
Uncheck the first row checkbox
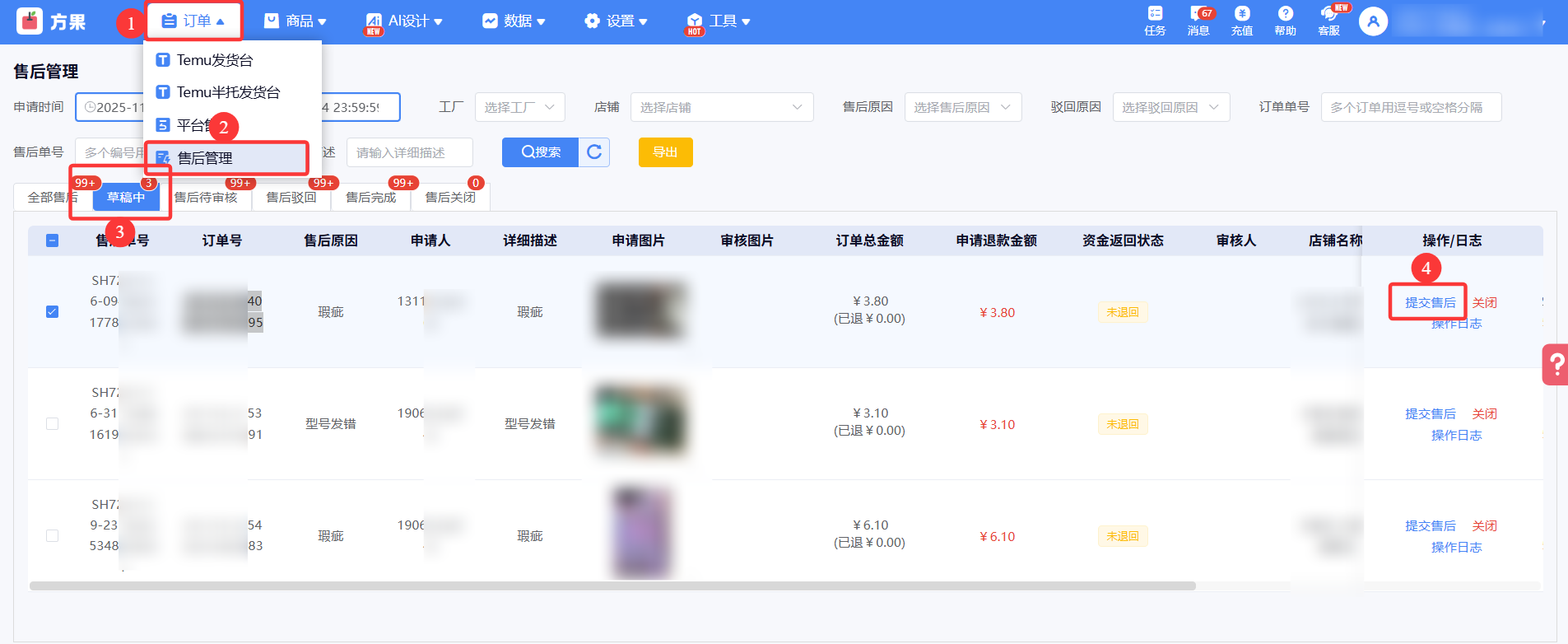(52, 312)
